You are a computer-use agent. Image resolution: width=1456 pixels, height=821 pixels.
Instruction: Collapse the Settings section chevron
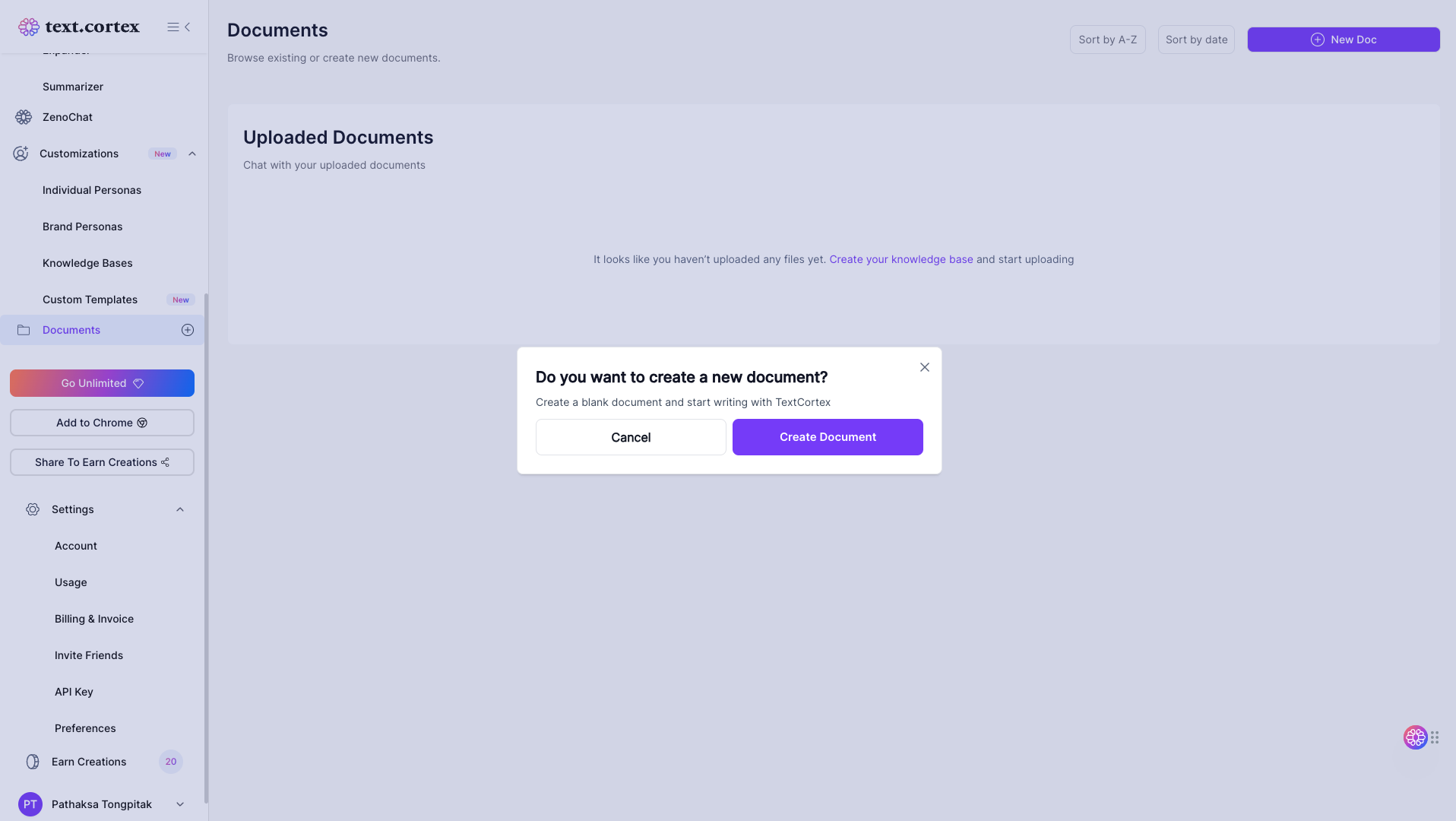coord(180,509)
